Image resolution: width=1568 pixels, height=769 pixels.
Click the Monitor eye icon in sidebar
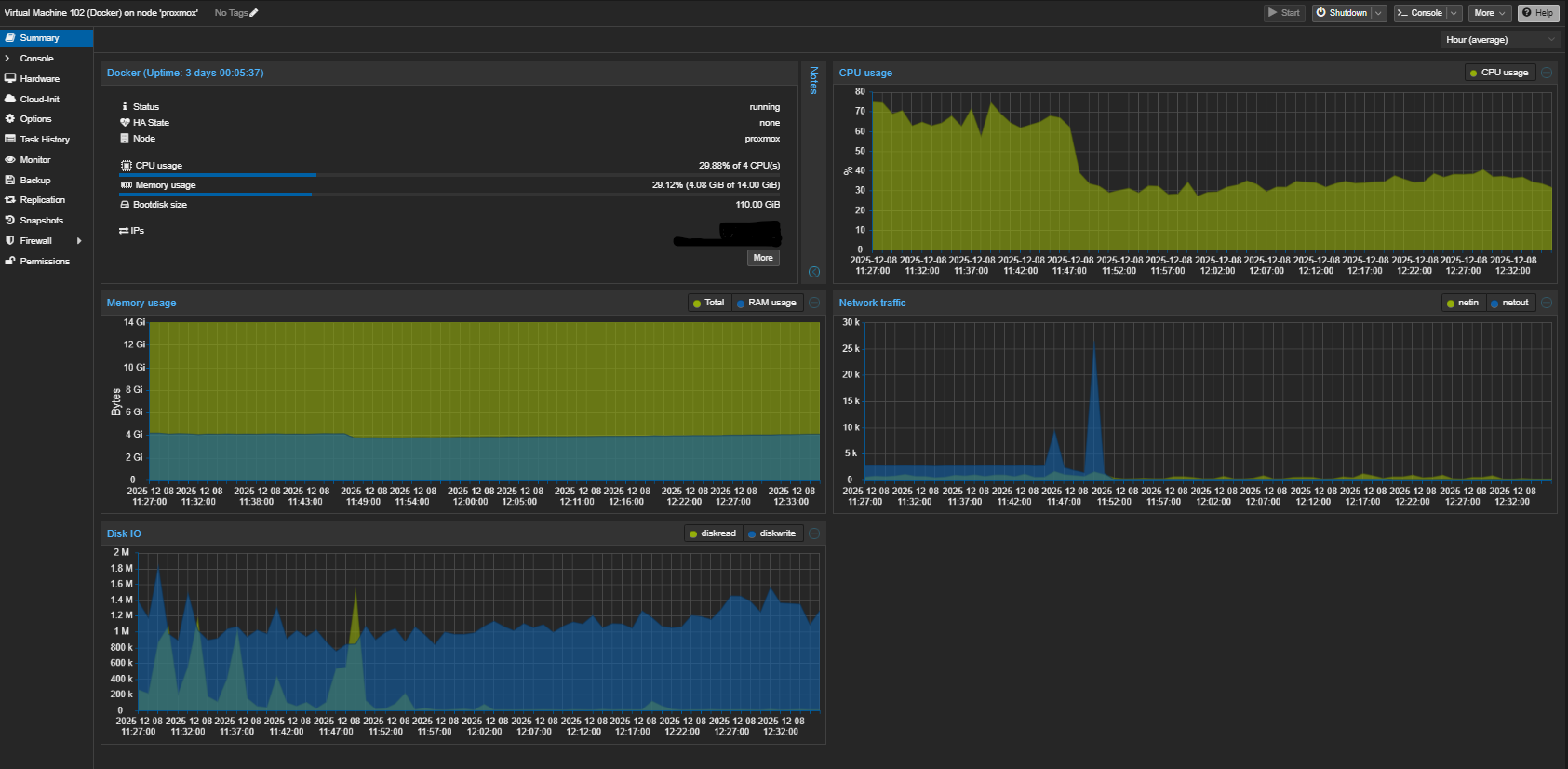pyautogui.click(x=10, y=160)
